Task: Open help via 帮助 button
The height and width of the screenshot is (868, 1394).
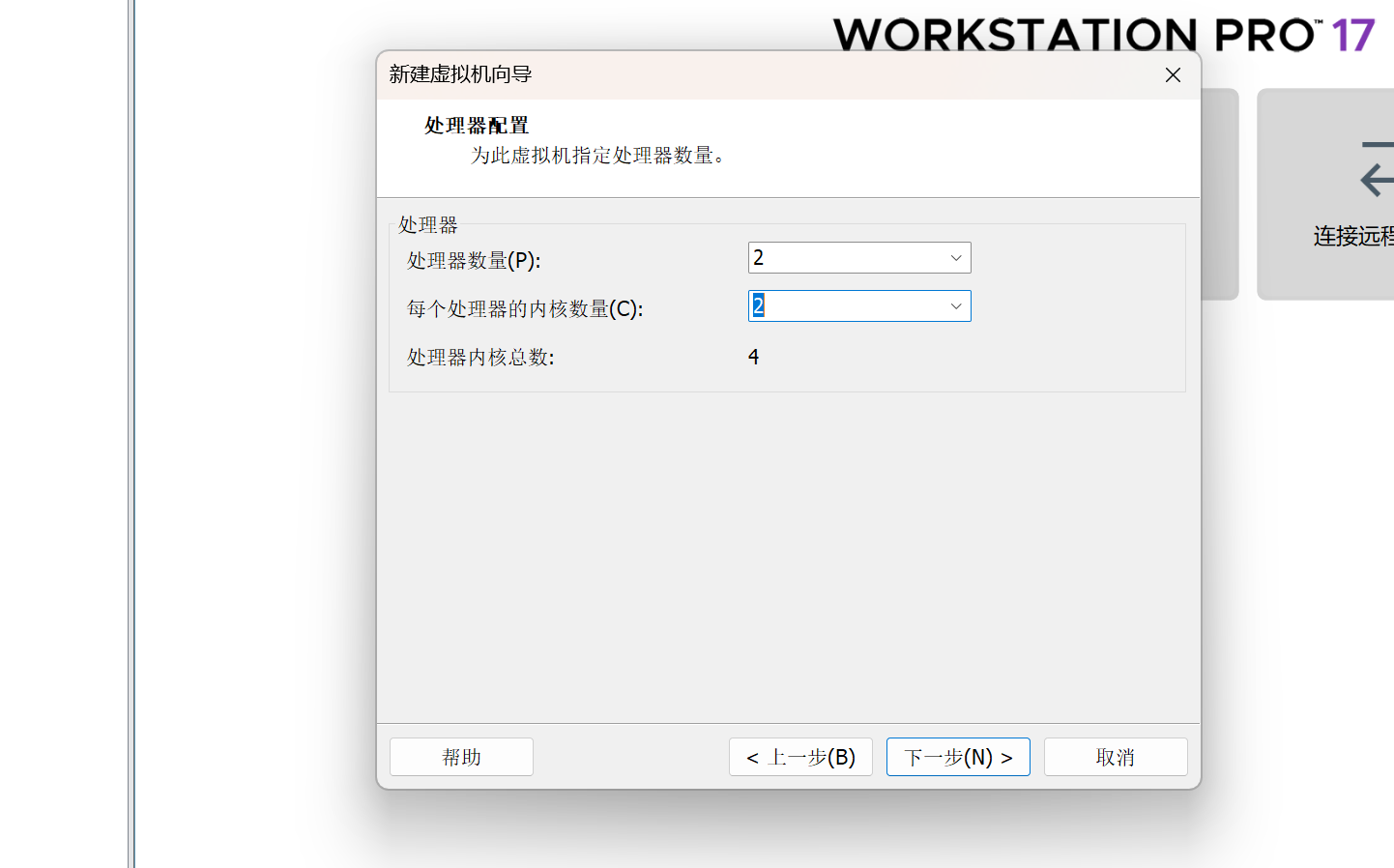Action: tap(461, 757)
